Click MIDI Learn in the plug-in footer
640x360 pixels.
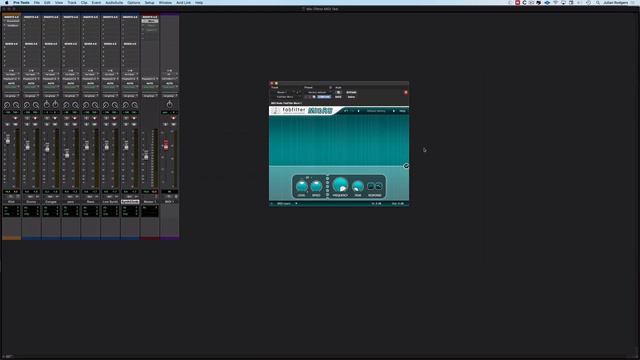click(x=284, y=203)
